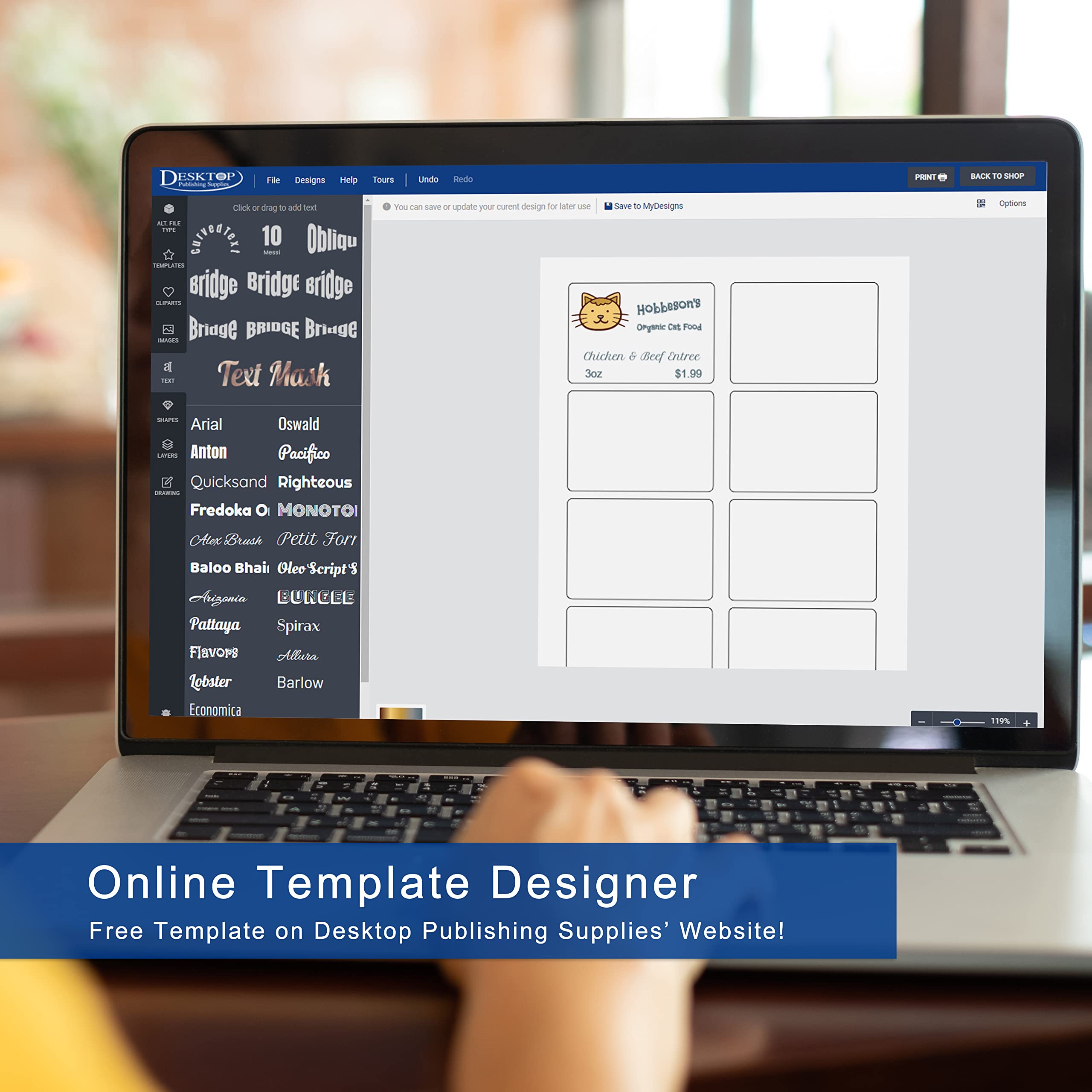Open the Designs menu

click(312, 179)
